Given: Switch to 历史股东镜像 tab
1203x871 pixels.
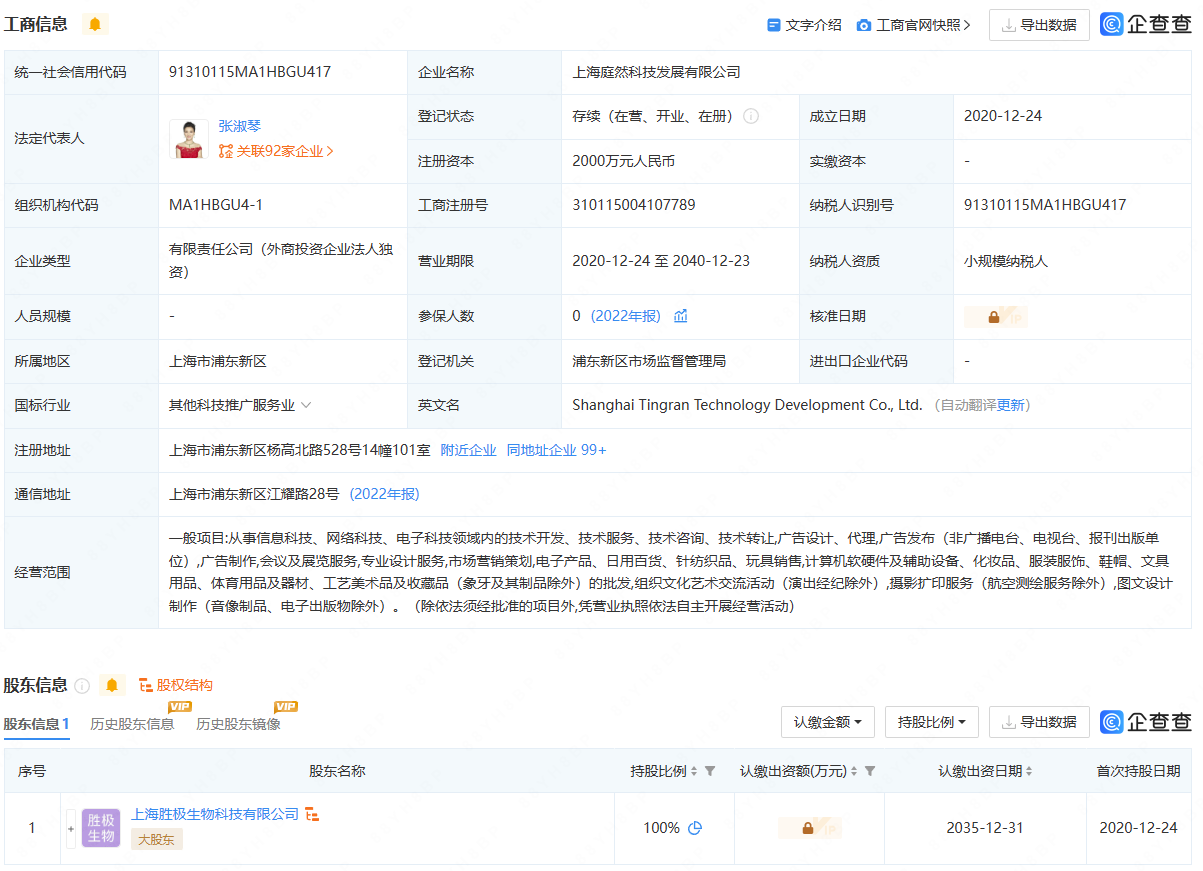Looking at the screenshot, I should tap(238, 724).
